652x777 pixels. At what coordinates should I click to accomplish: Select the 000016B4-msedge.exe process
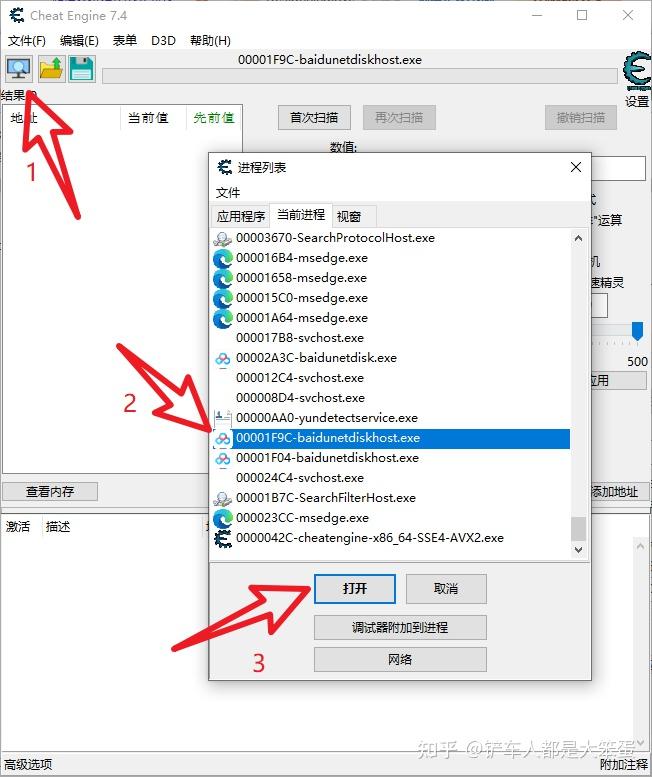[x=302, y=258]
